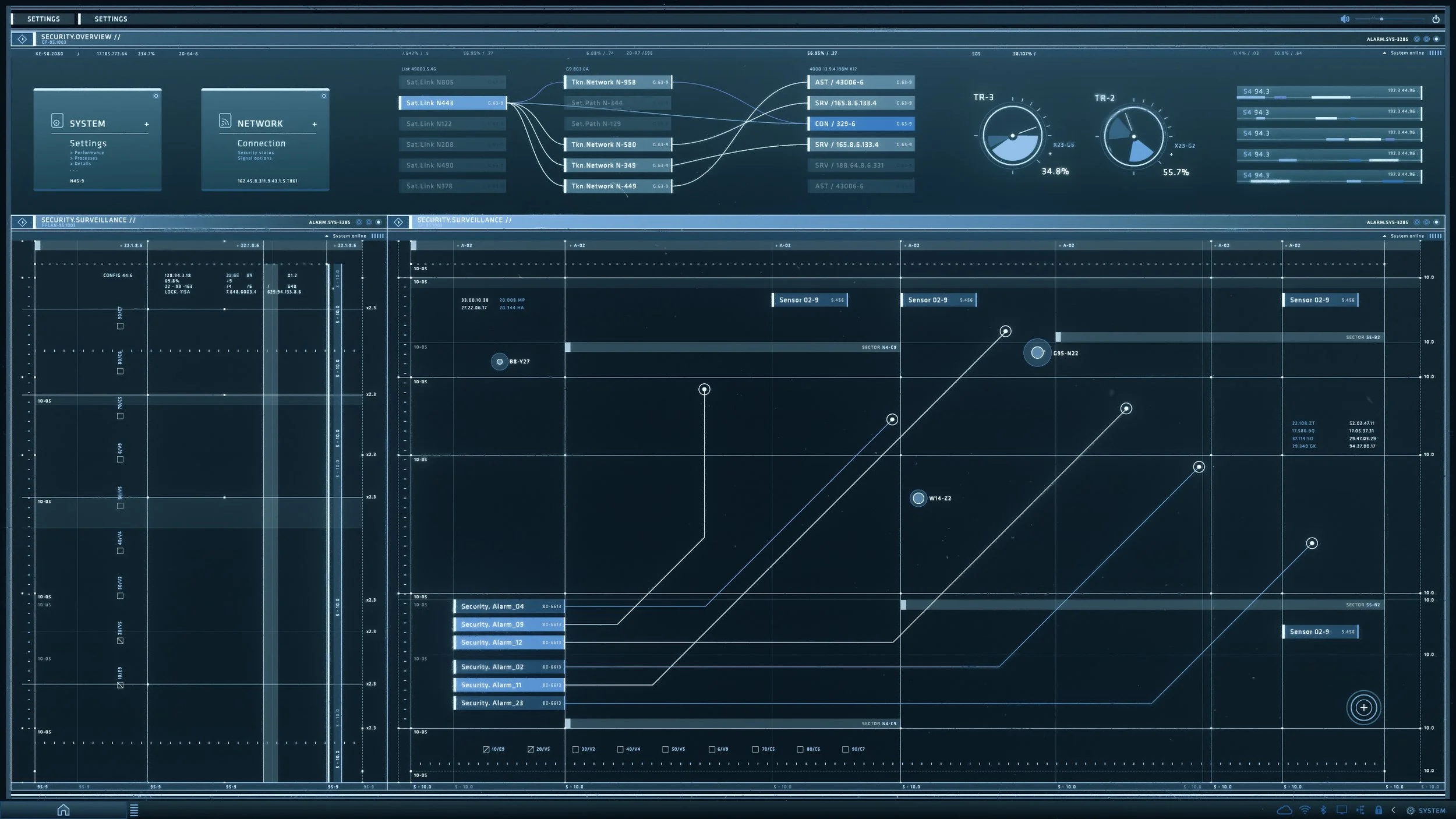The image size is (1456, 819).
Task: Select the dimmed SRV / 188.64.8.6.331 entry
Action: (861, 165)
